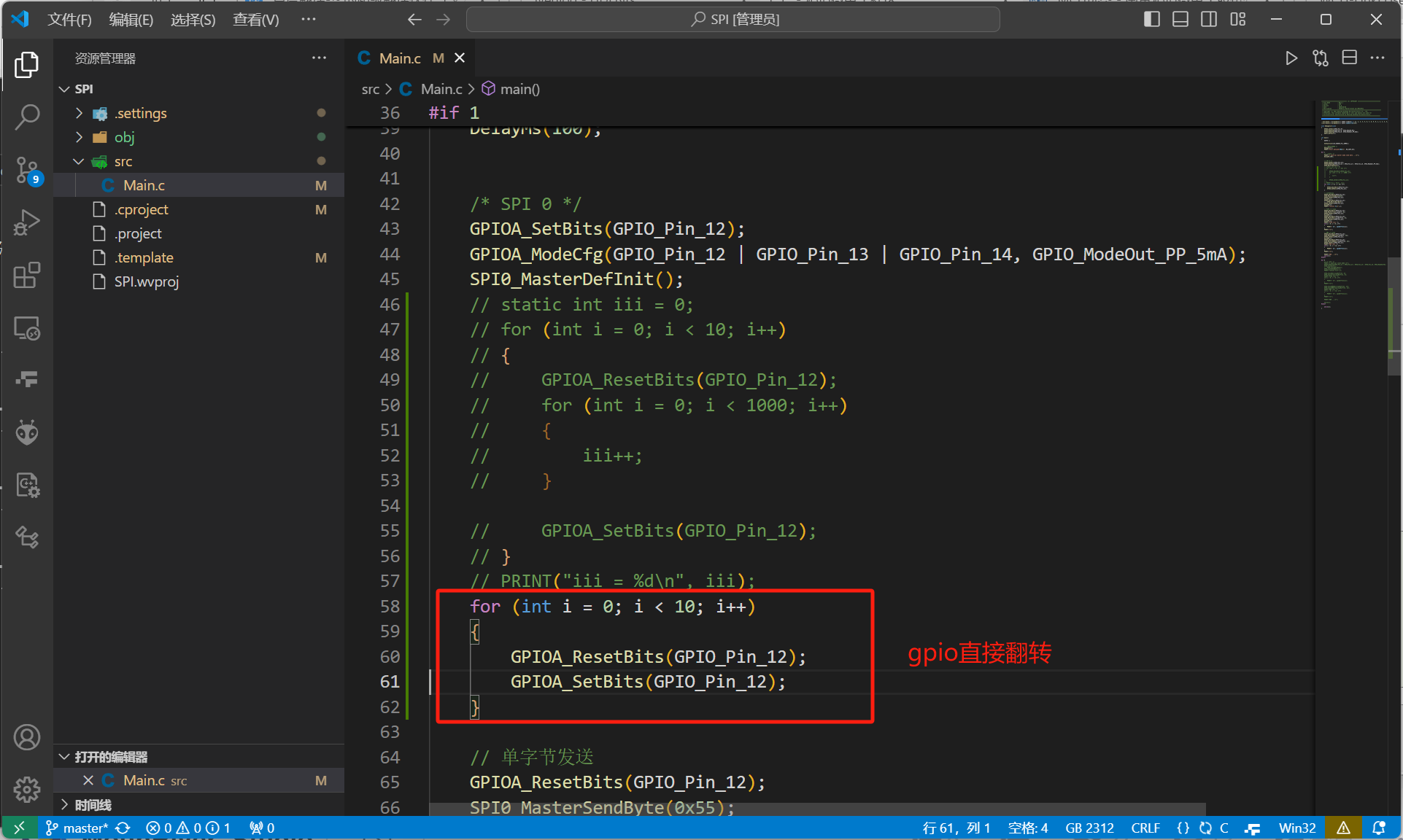The image size is (1403, 840).
Task: Open the notifications bell in status bar
Action: point(1378,828)
